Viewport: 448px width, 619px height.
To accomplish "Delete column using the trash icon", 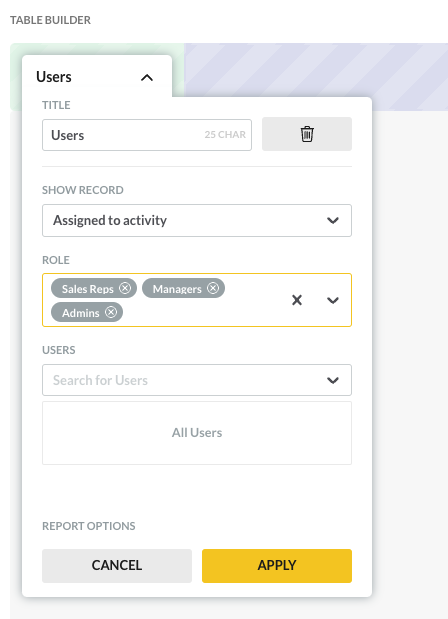I will click(307, 134).
